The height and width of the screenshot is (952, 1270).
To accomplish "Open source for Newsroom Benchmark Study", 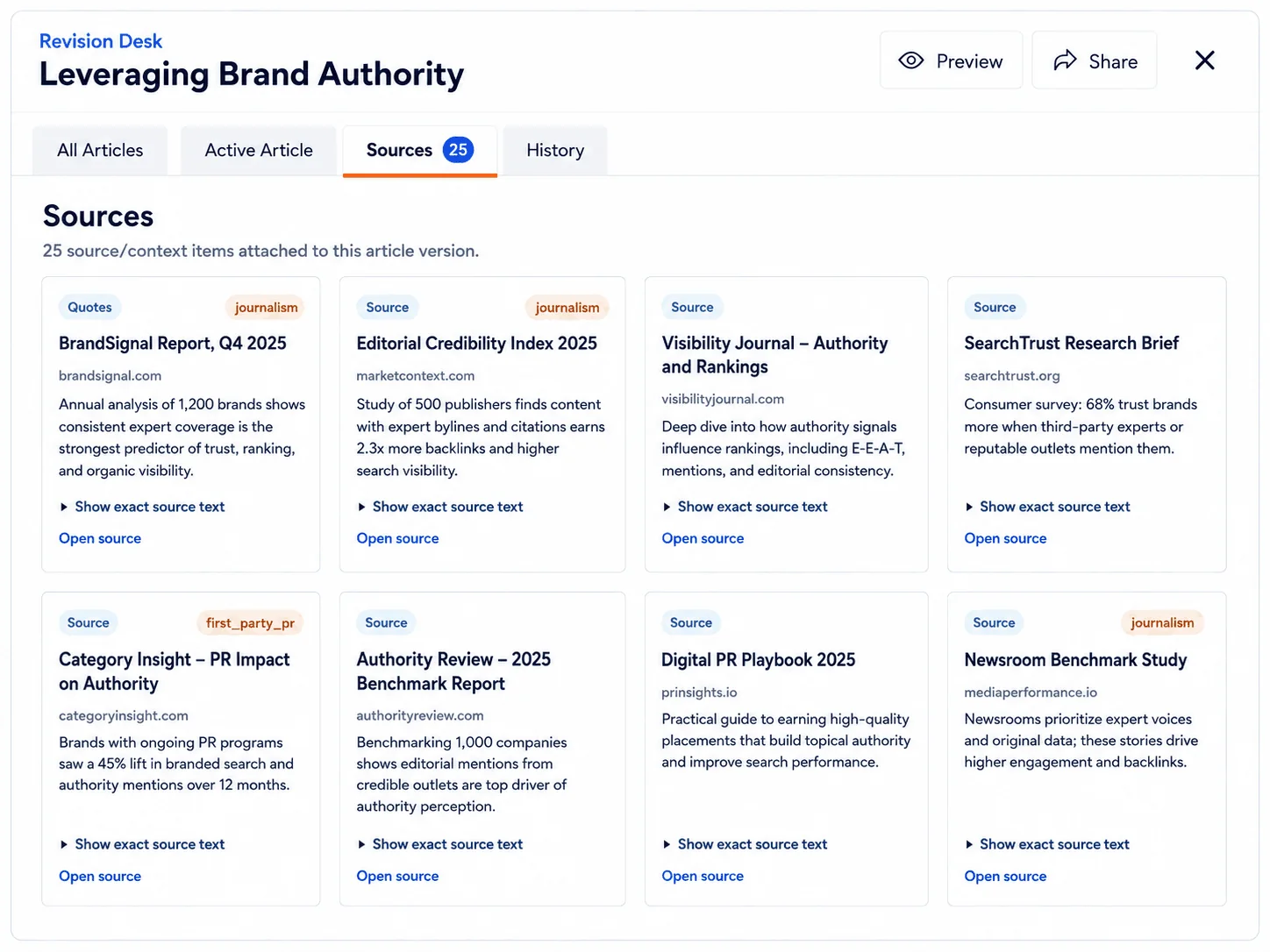I will pyautogui.click(x=1005, y=876).
